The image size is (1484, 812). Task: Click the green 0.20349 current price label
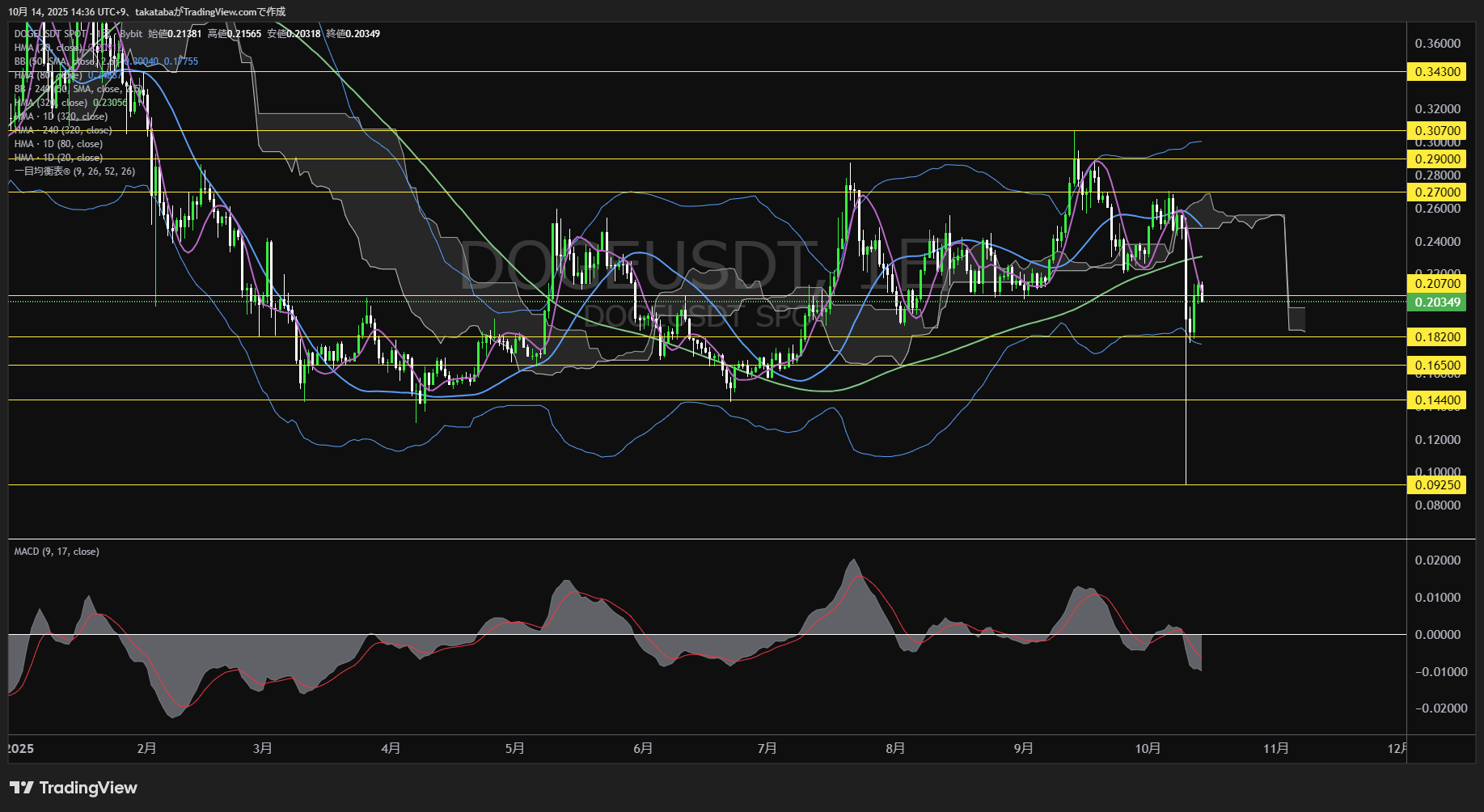pos(1437,302)
